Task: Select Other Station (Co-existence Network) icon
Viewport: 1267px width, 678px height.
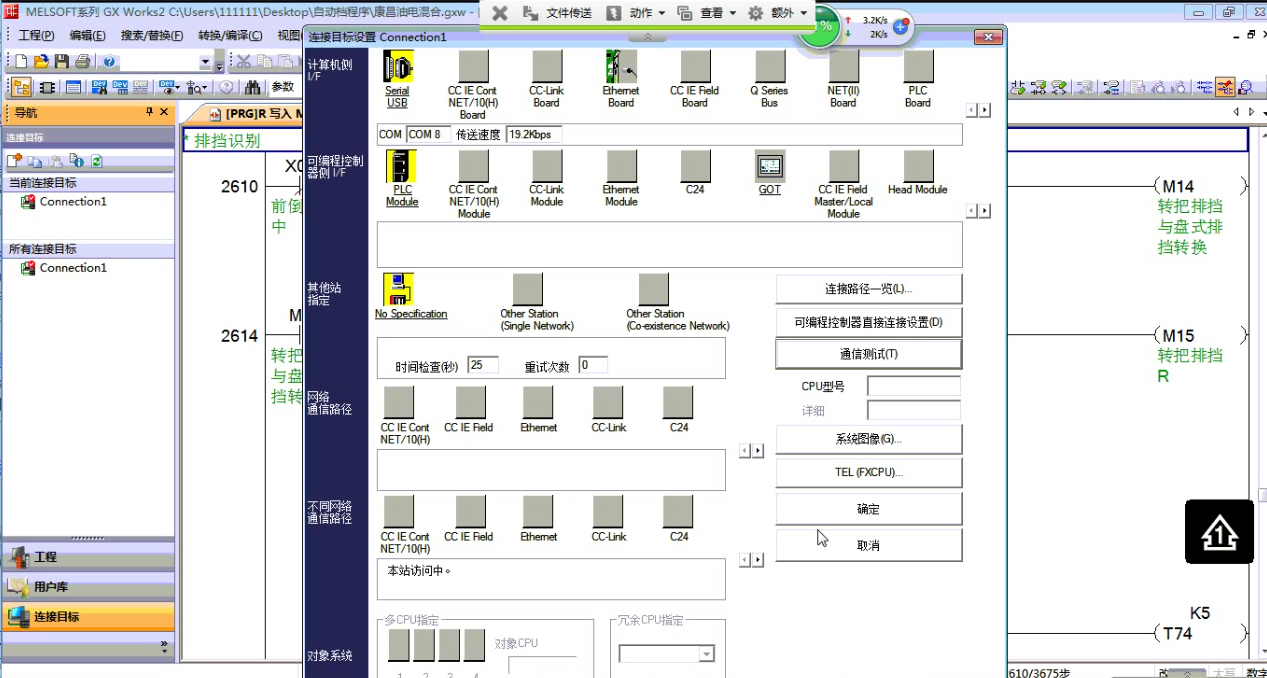Action: click(x=653, y=290)
